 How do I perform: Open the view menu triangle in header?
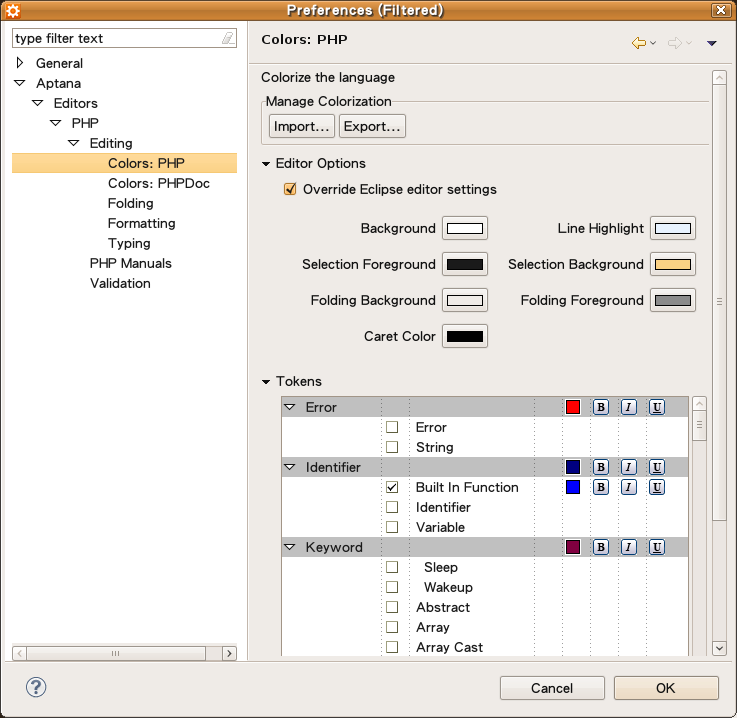pos(712,43)
